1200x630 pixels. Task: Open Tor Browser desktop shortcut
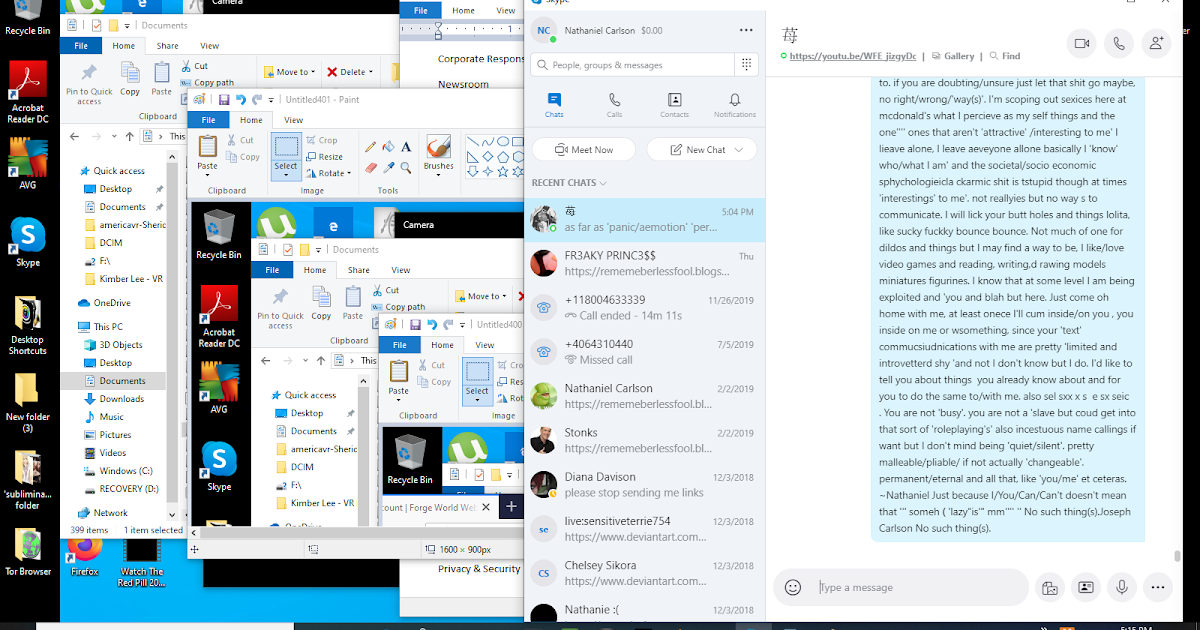(x=28, y=552)
